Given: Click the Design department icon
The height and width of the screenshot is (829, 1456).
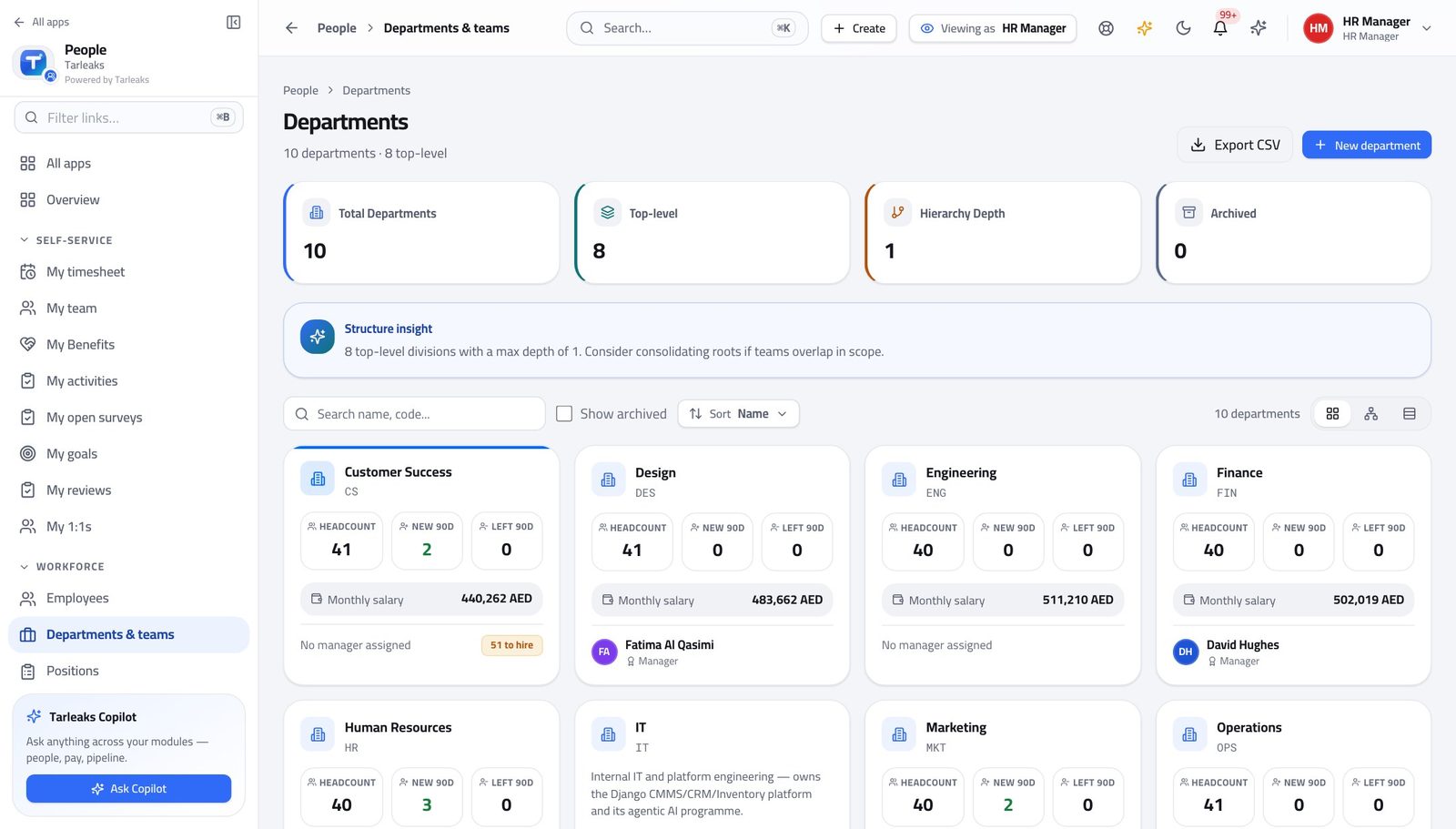Looking at the screenshot, I should coord(608,480).
